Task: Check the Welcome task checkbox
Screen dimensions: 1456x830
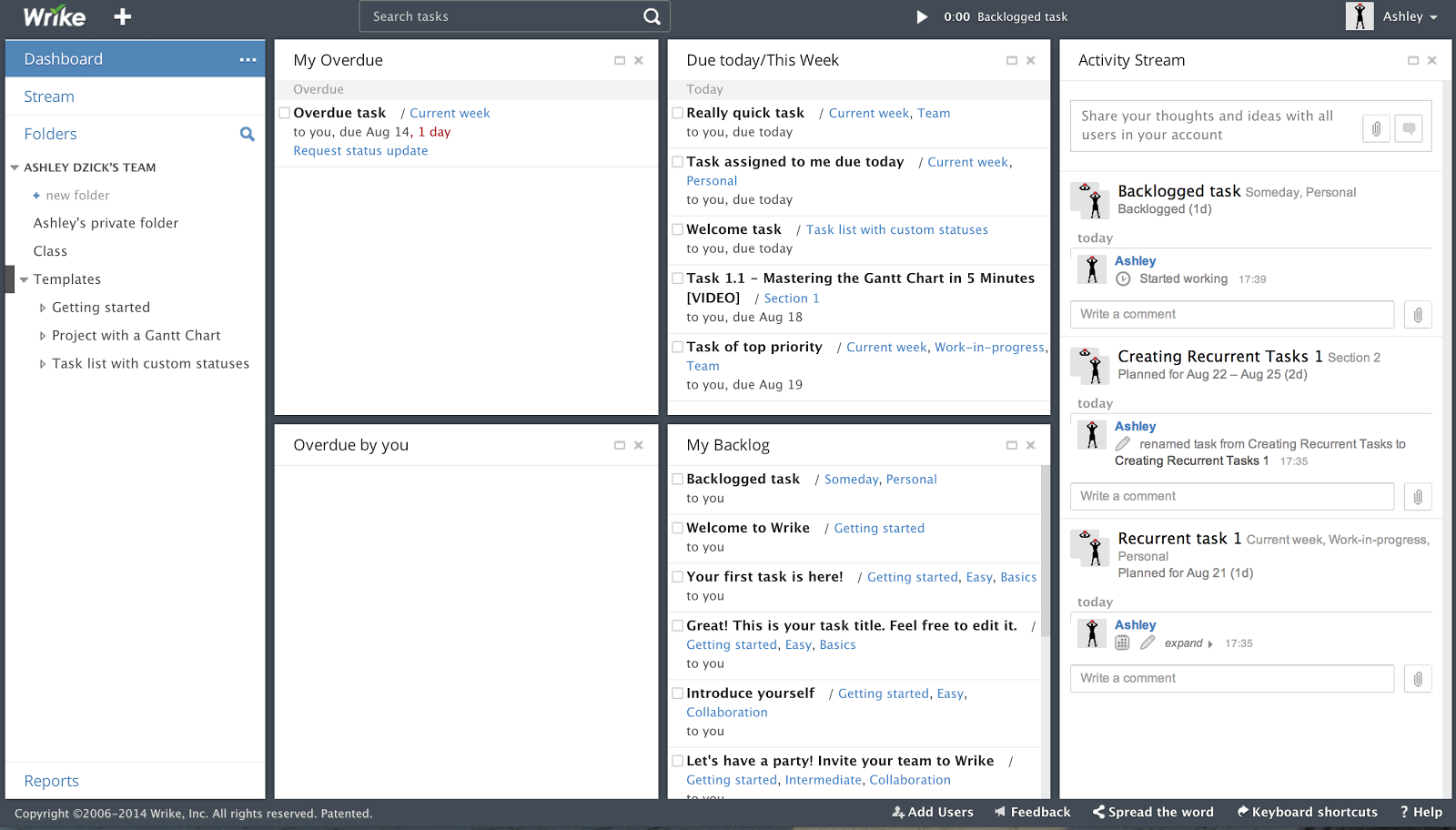Action: (x=678, y=229)
